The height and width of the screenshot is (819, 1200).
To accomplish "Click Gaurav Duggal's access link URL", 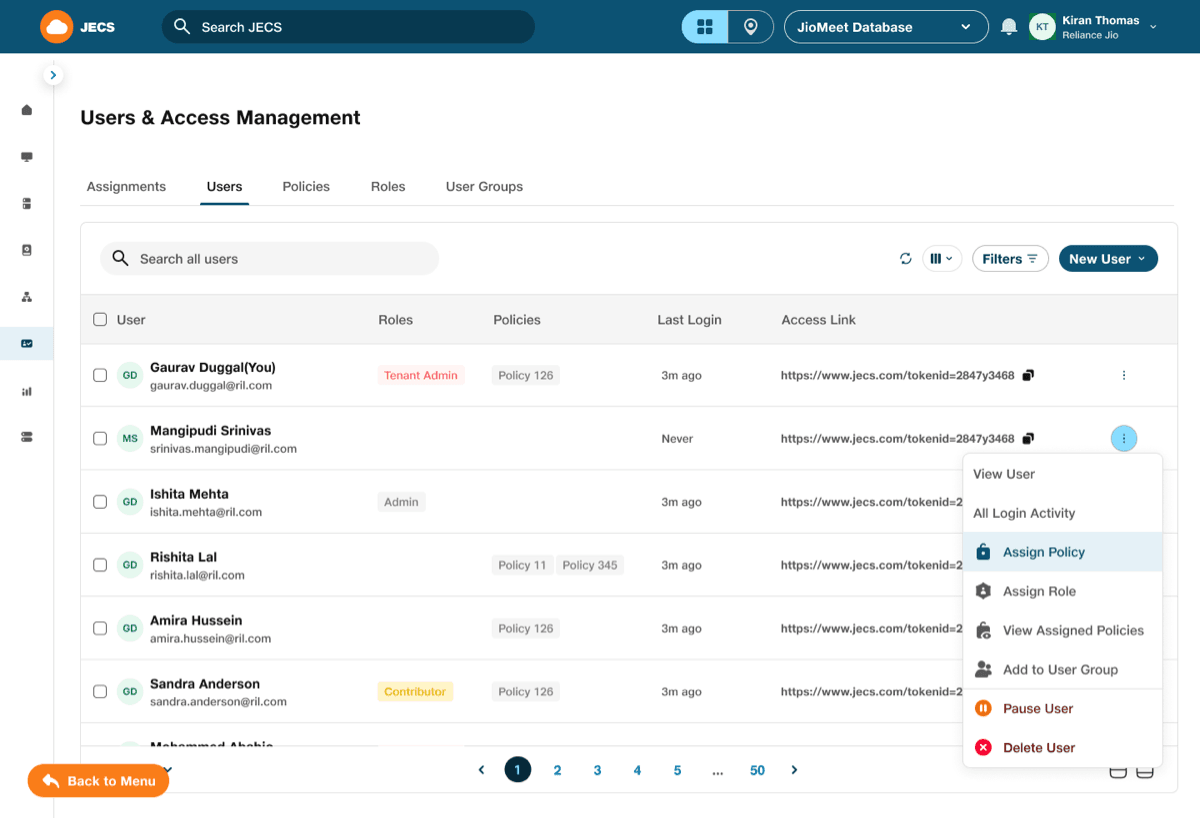I will point(898,376).
